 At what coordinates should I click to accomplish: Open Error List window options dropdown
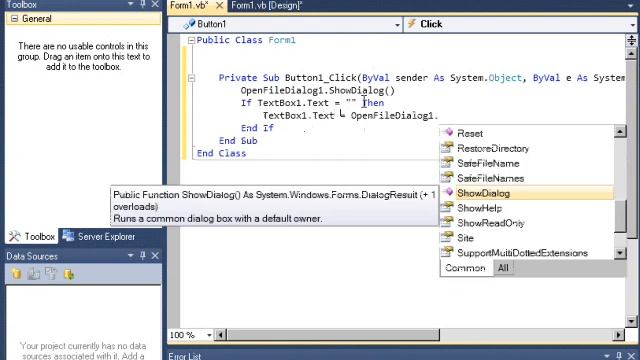(607, 356)
